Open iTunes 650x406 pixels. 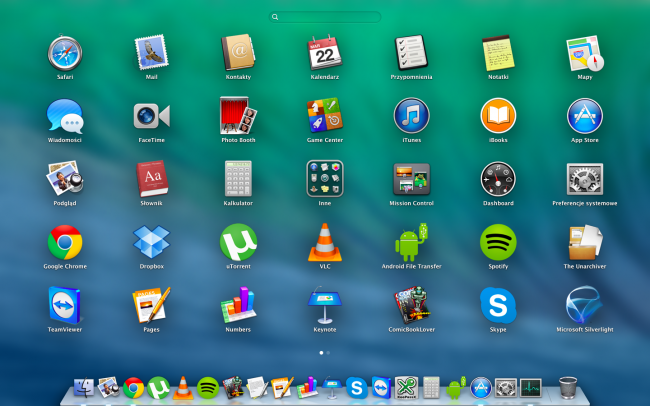coord(411,116)
